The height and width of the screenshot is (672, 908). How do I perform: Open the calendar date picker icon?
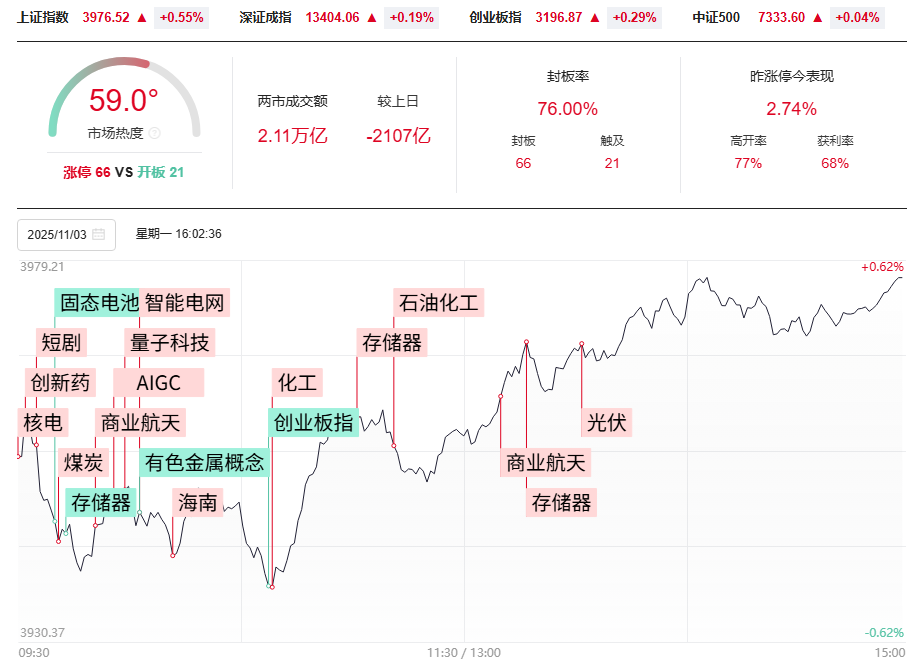point(96,234)
